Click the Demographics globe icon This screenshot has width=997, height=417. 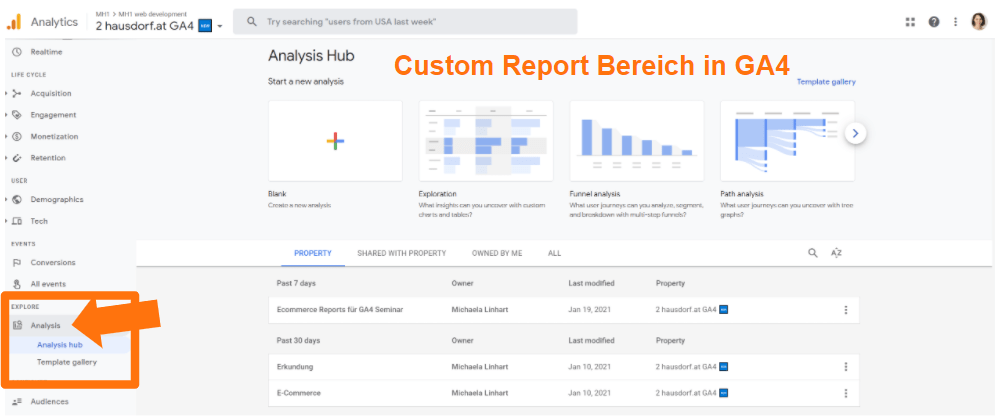(17, 200)
